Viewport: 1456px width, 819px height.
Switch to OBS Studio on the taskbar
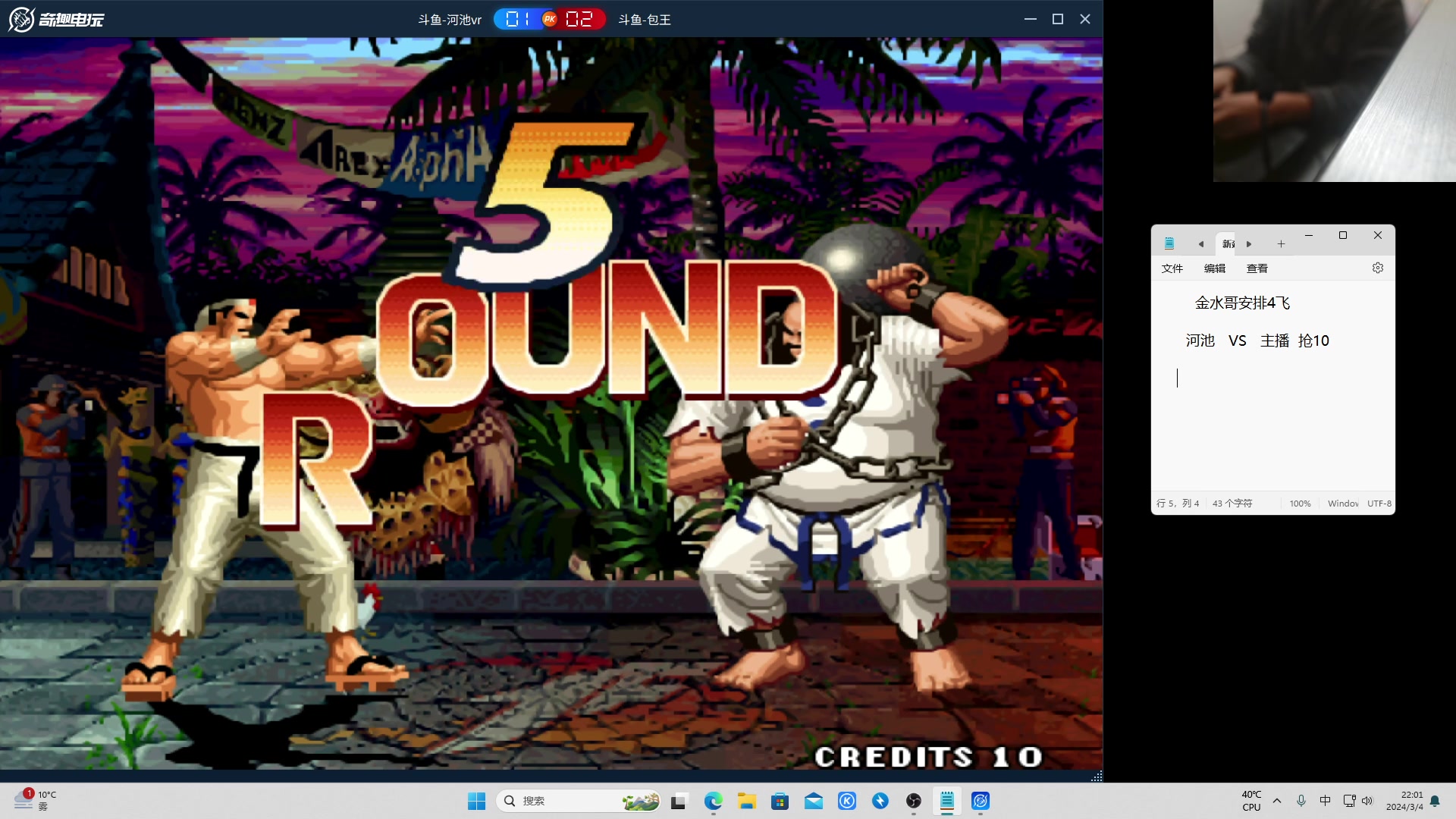pos(914,801)
